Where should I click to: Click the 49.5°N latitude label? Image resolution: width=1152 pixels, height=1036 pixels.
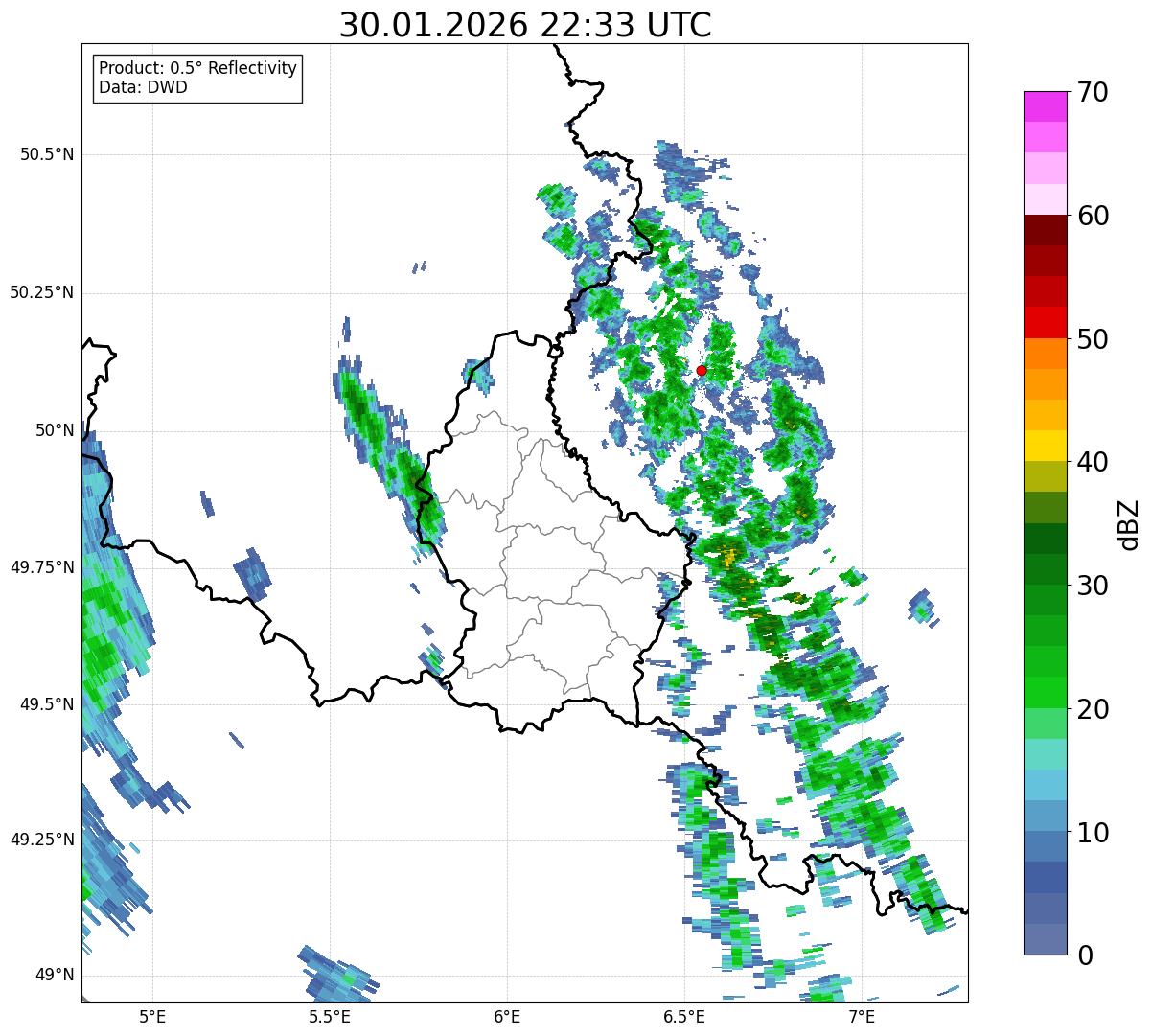[x=47, y=704]
